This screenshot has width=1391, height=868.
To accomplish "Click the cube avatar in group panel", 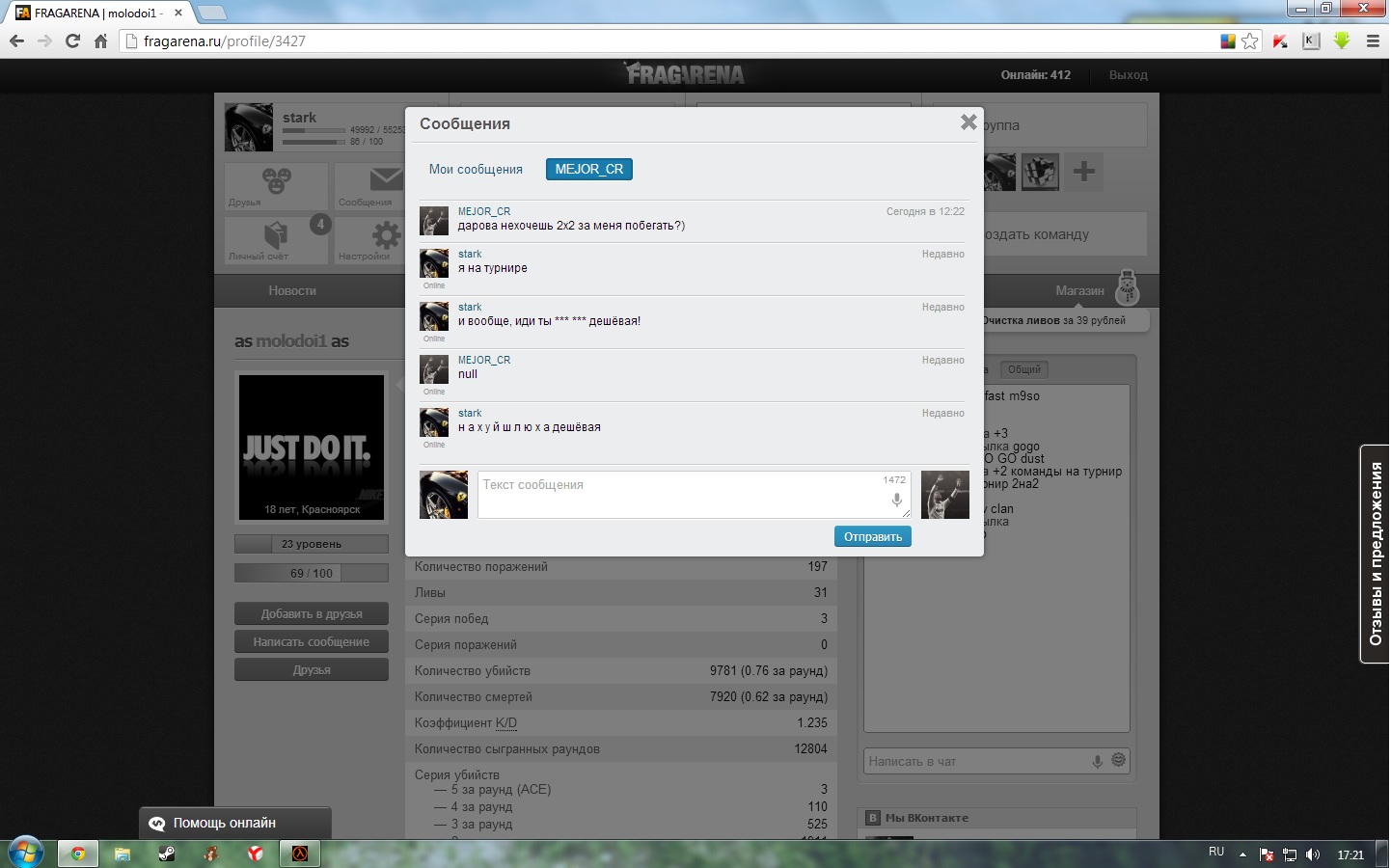I will (x=1040, y=172).
